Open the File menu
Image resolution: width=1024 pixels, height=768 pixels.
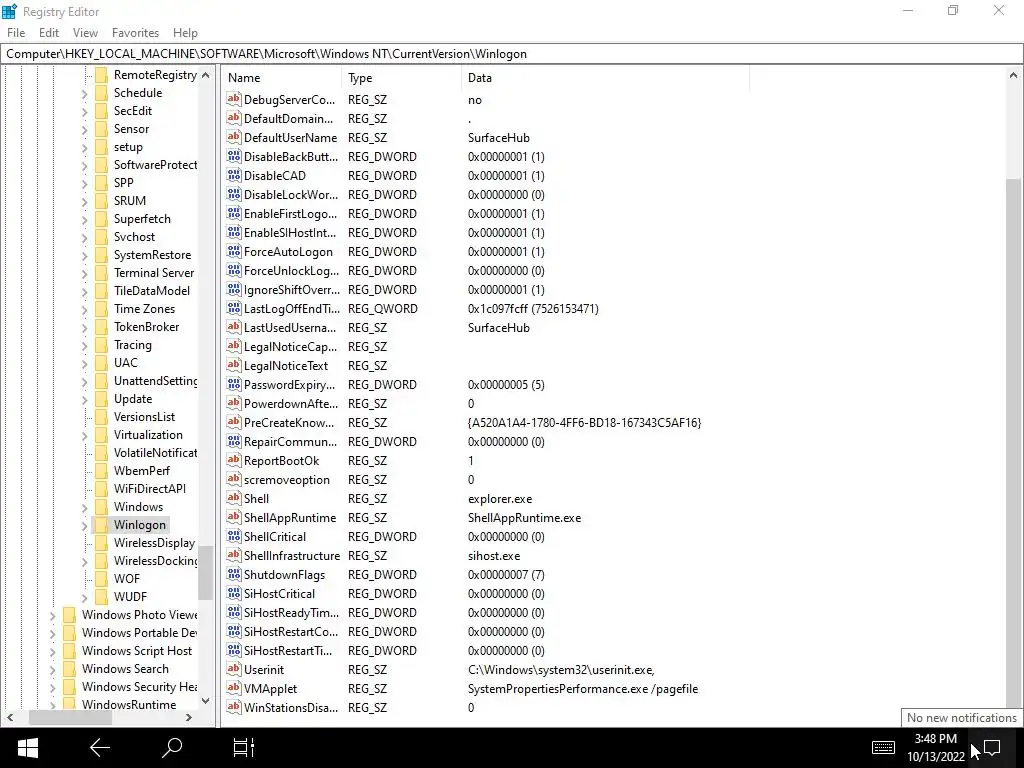tap(16, 33)
